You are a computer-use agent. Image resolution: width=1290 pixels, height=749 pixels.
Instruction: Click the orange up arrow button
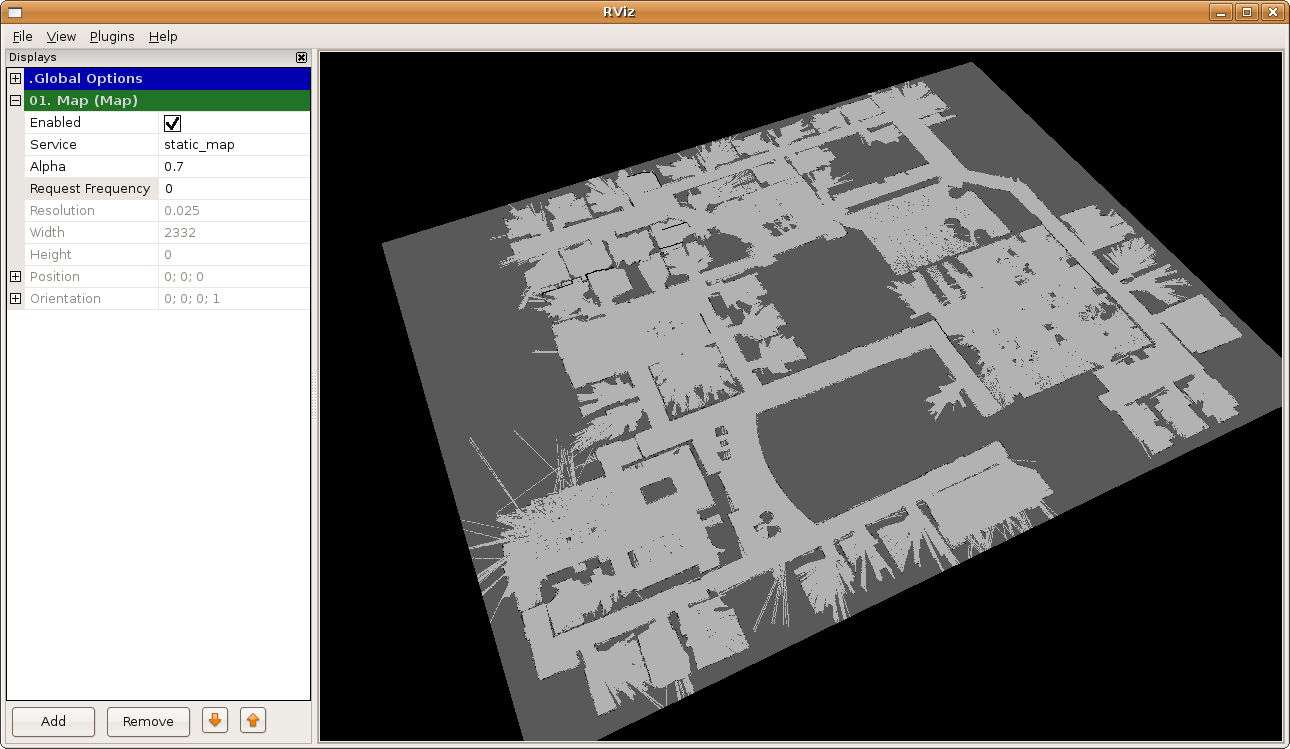tap(253, 720)
